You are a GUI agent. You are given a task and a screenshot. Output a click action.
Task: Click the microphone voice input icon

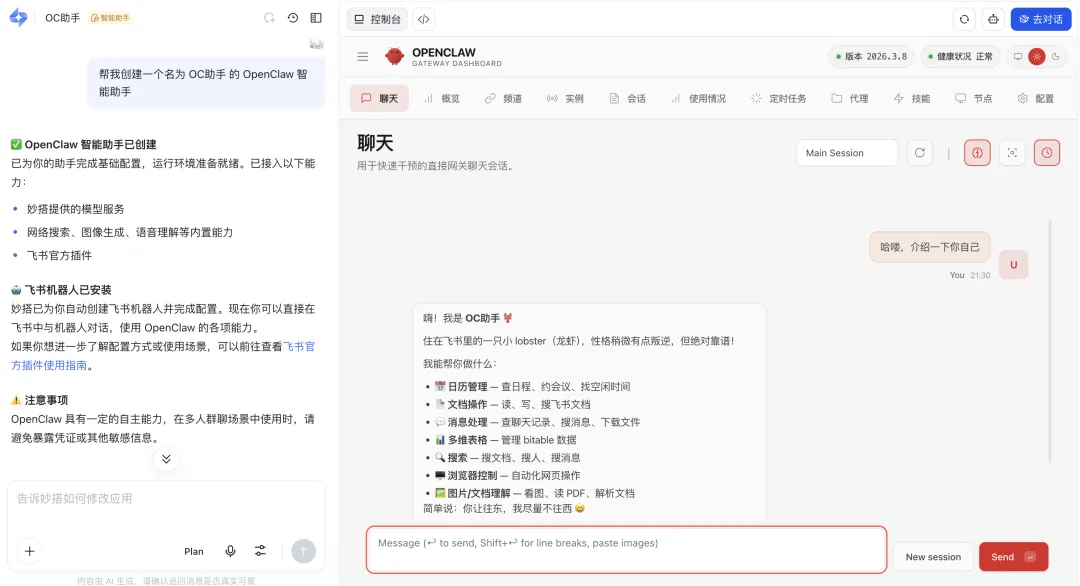click(231, 551)
